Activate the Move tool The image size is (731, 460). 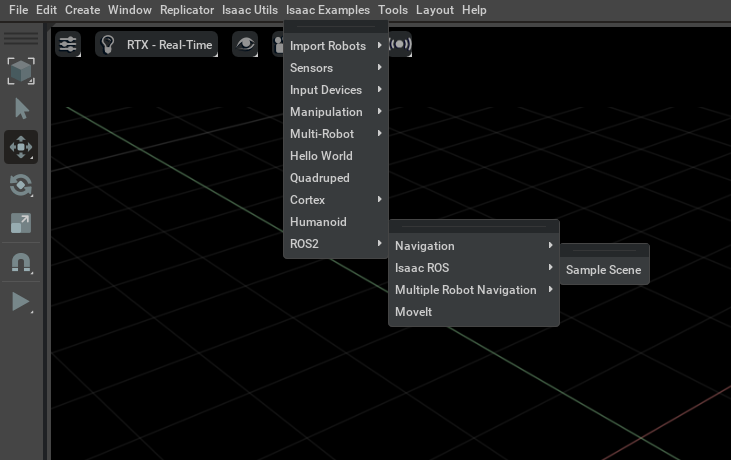click(21, 147)
